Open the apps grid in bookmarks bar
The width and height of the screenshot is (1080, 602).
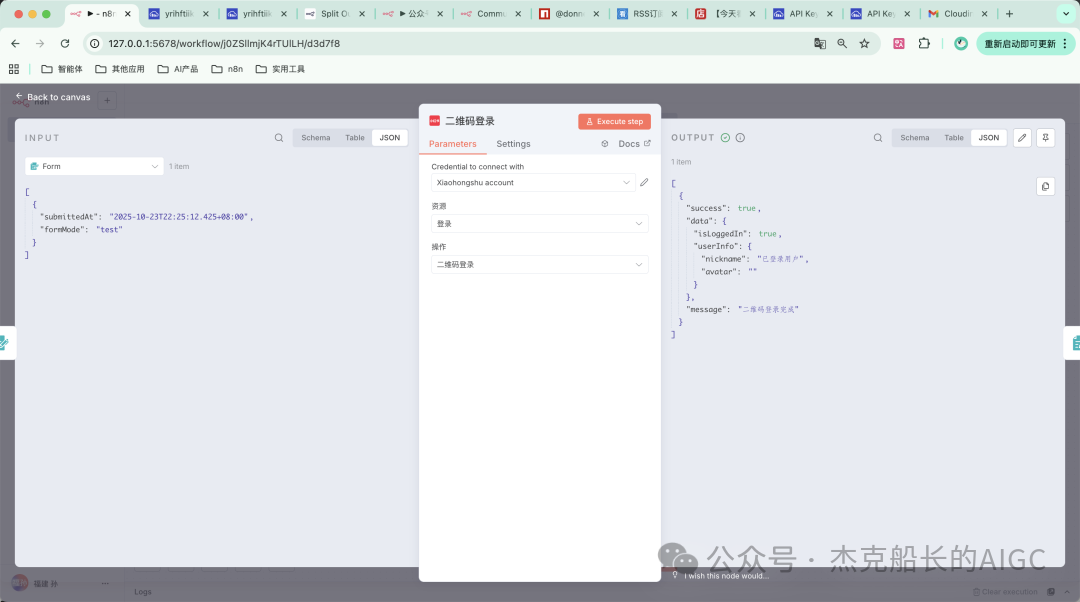pyautogui.click(x=14, y=69)
